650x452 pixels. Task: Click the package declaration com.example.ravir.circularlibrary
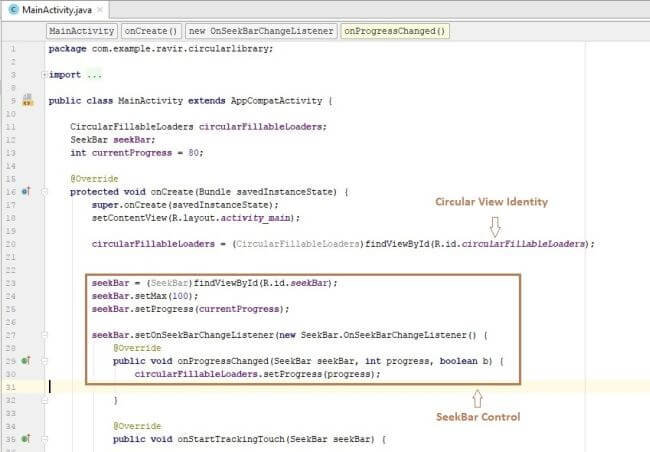point(182,49)
